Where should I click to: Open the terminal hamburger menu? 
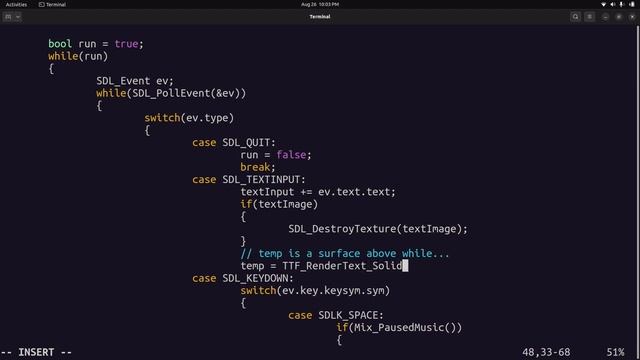(x=590, y=17)
